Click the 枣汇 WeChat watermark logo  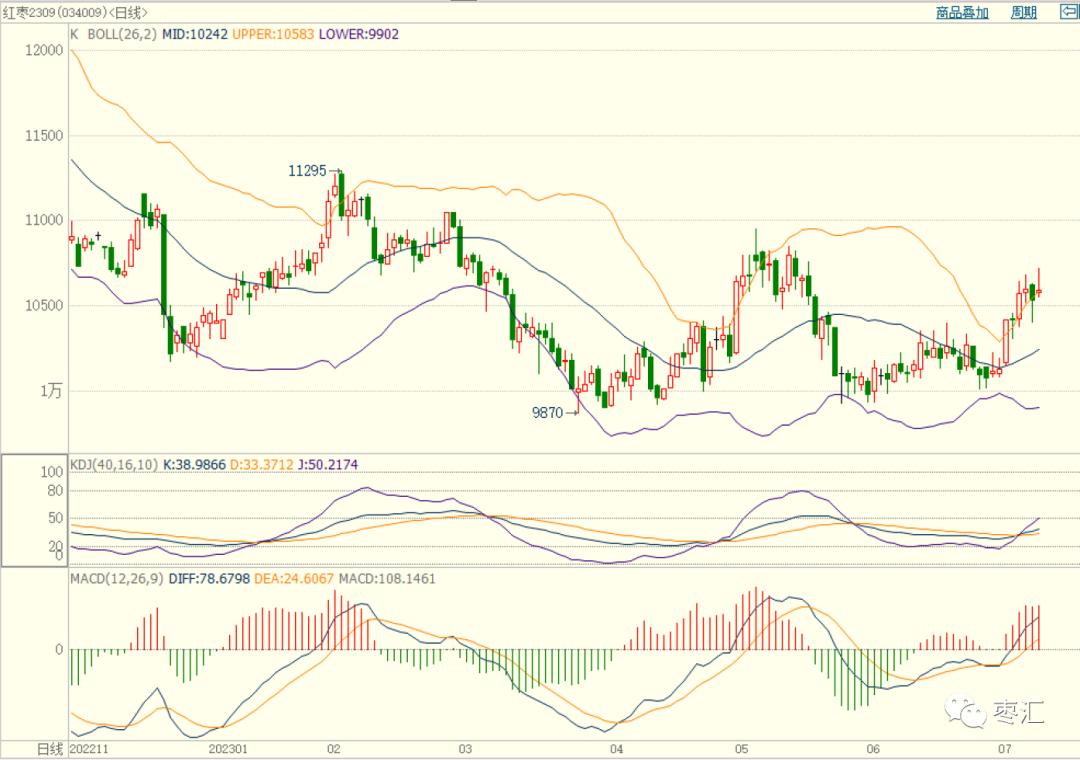point(995,712)
